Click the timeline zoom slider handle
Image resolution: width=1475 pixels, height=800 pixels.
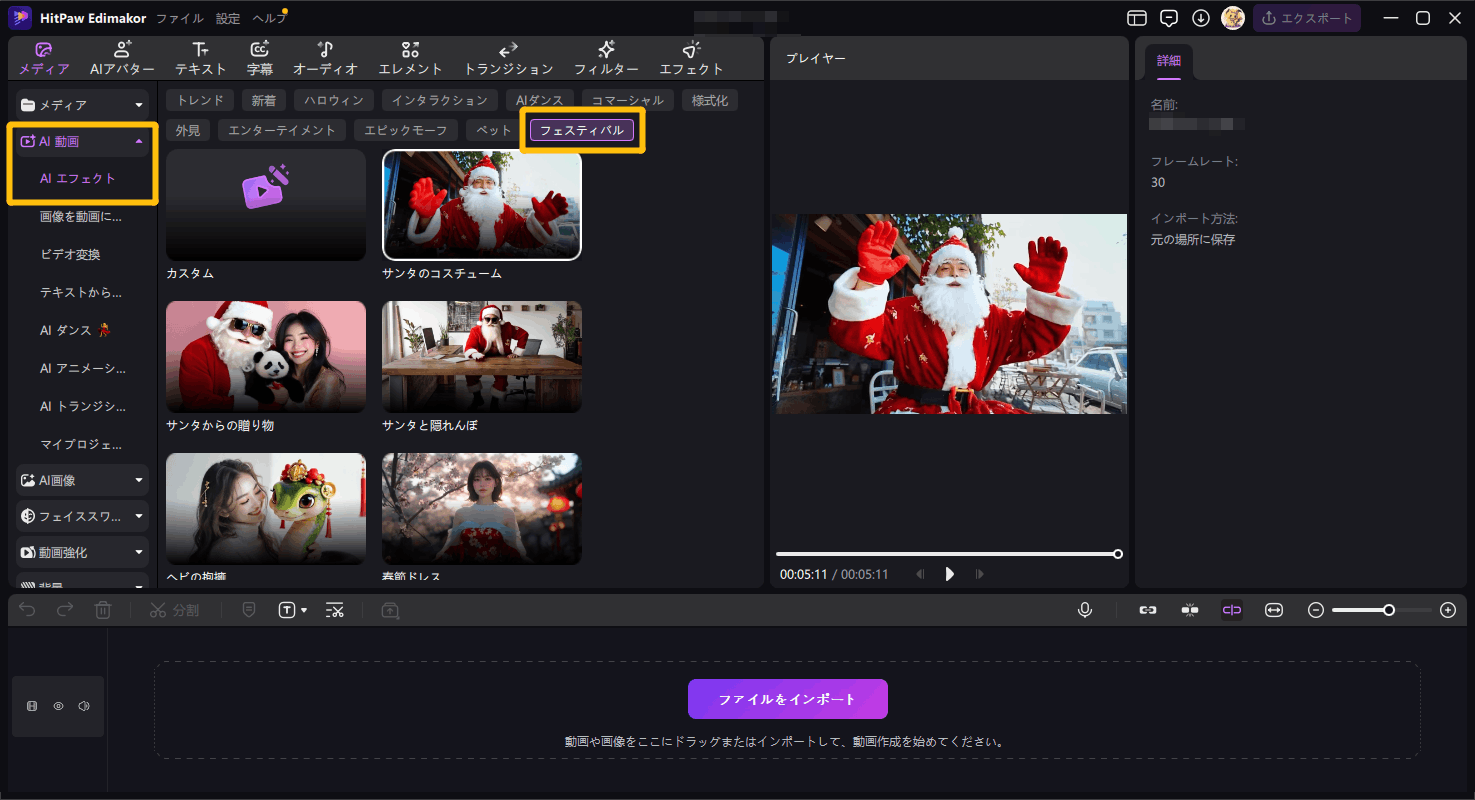coord(1389,610)
